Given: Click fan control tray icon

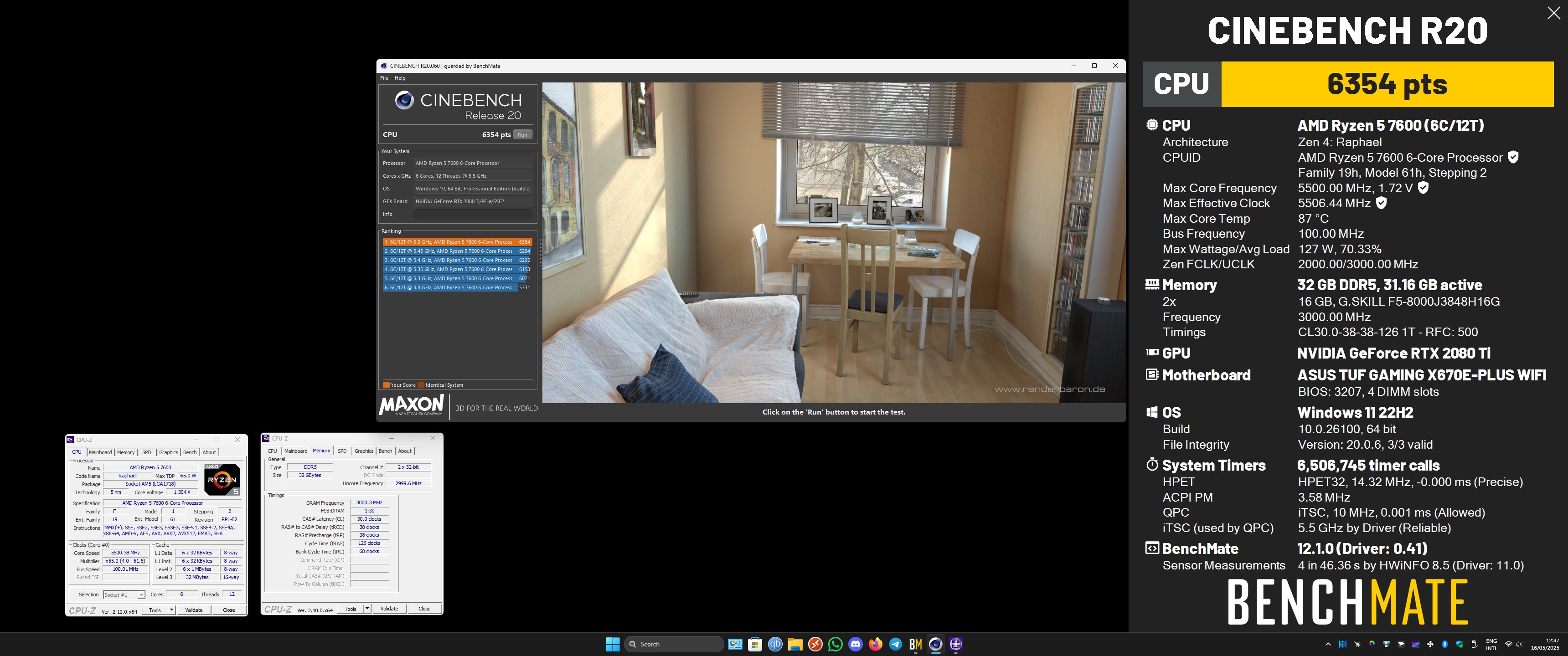Looking at the screenshot, I should click(x=1430, y=645).
